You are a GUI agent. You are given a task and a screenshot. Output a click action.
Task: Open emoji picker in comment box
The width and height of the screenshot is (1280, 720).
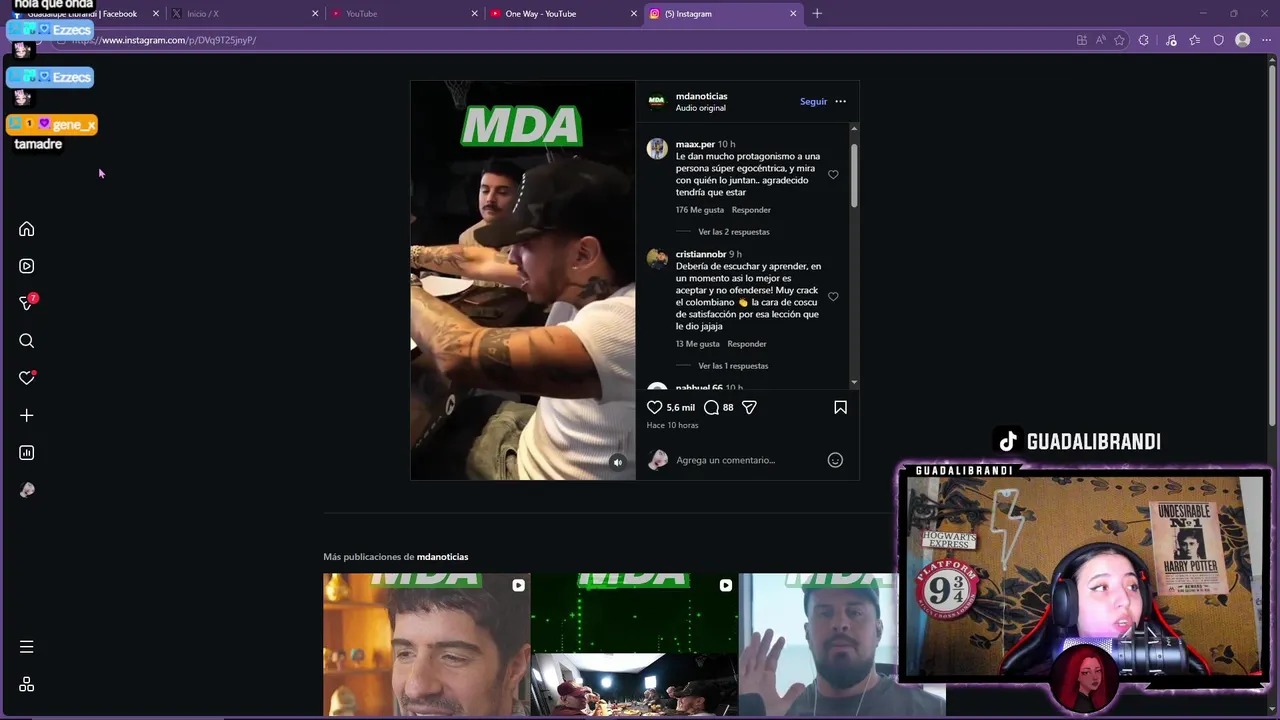[835, 460]
